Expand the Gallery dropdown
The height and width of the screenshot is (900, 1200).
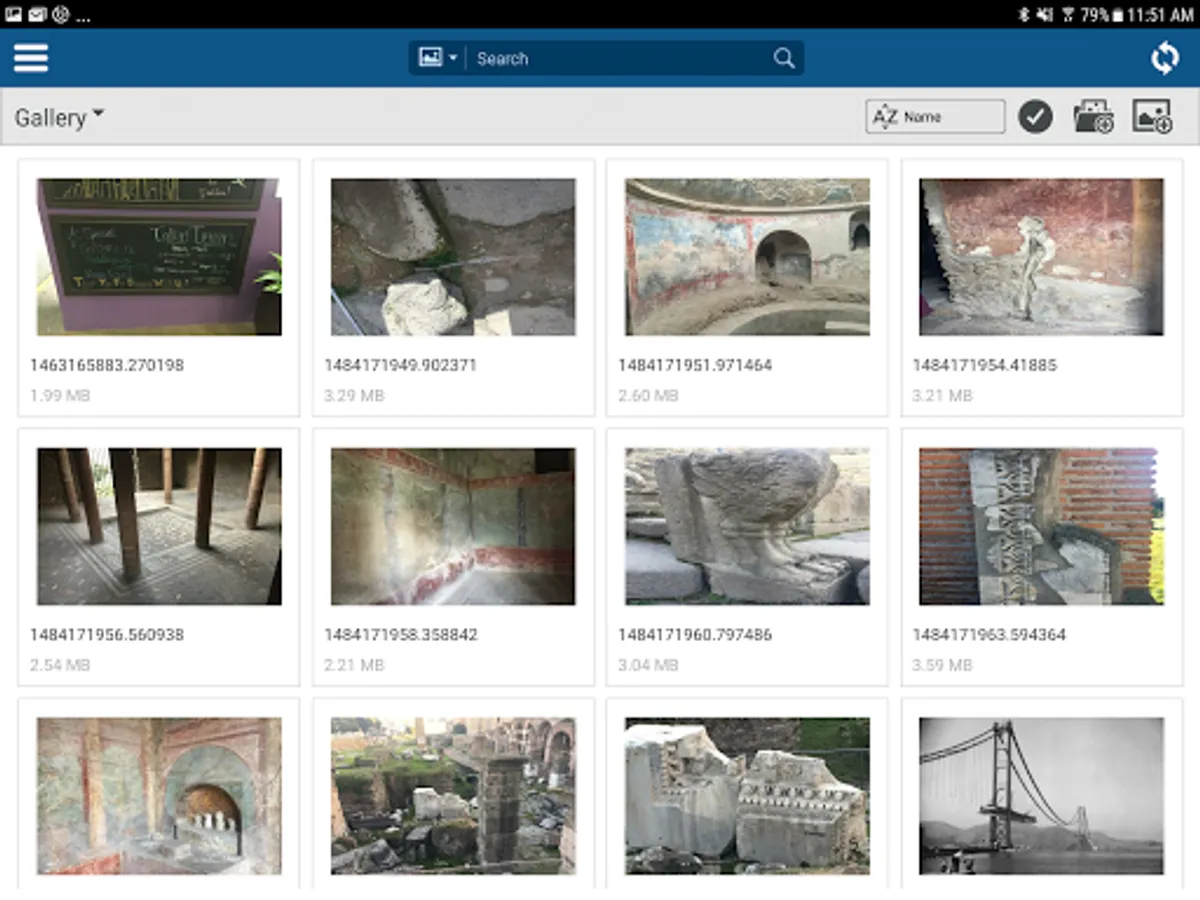click(59, 117)
